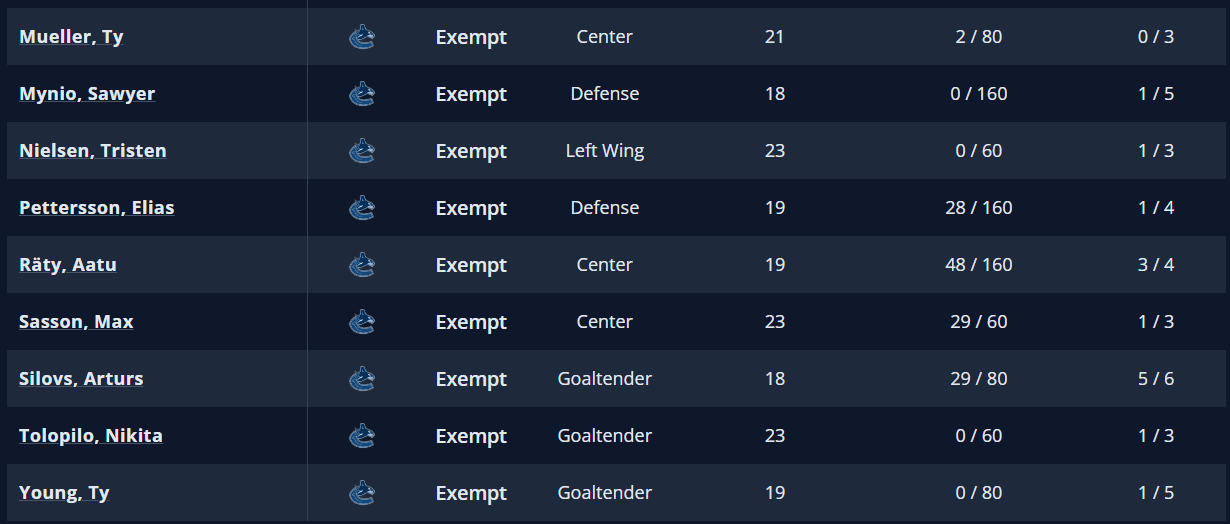Screen dimensions: 1230x524
Task: Select the Sasson, Max name link
Action: [x=76, y=322]
